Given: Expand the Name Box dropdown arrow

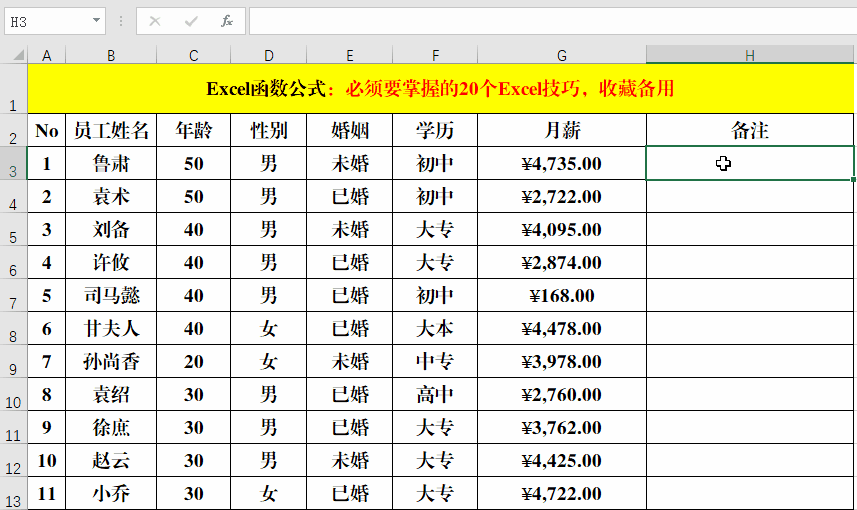Looking at the screenshot, I should click(96, 21).
